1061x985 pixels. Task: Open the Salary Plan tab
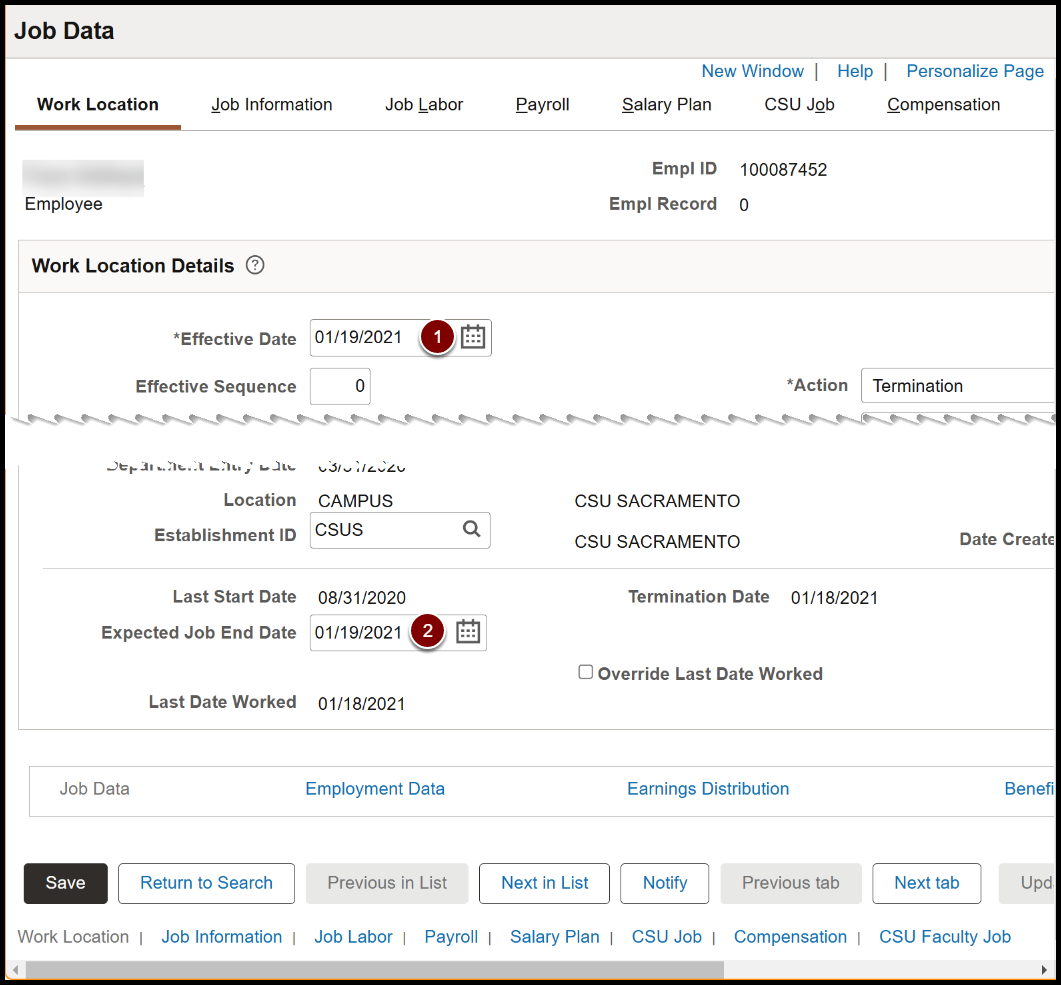[x=667, y=104]
